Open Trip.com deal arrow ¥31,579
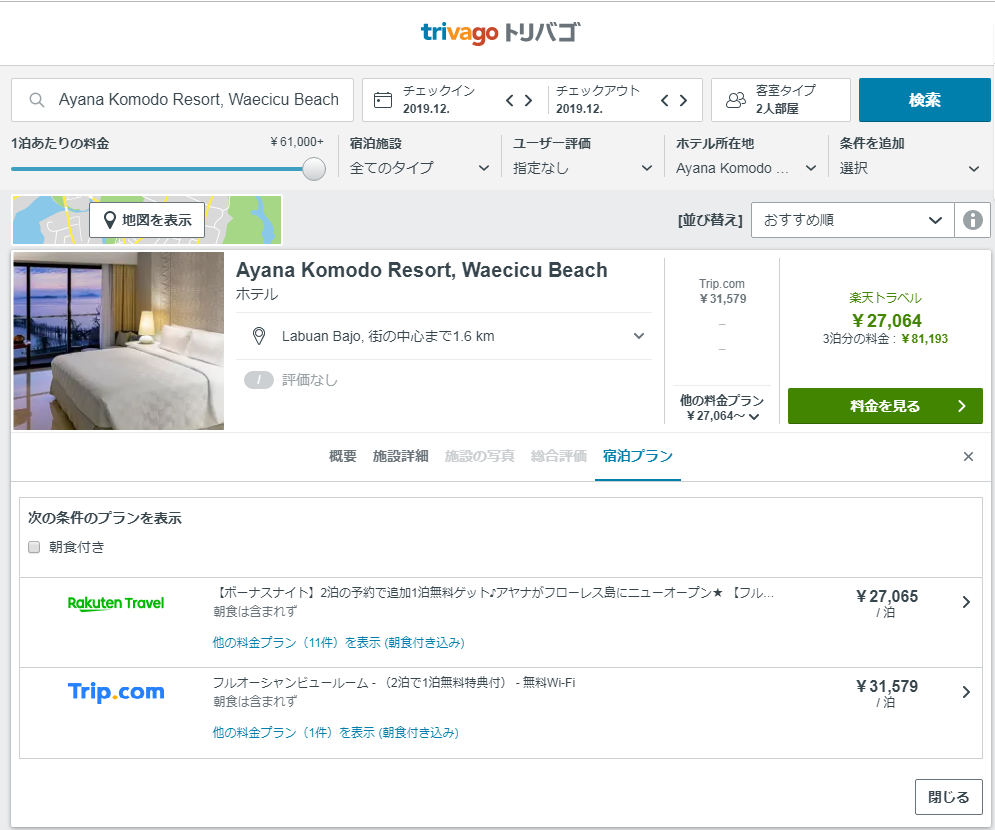Screen dimensions: 995x830 [966, 692]
